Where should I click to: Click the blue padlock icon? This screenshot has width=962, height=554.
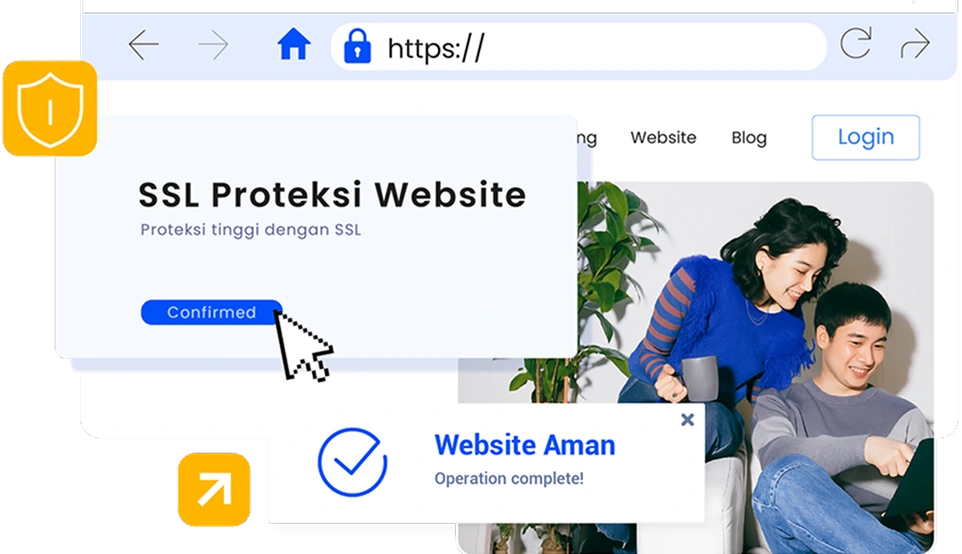coord(357,46)
